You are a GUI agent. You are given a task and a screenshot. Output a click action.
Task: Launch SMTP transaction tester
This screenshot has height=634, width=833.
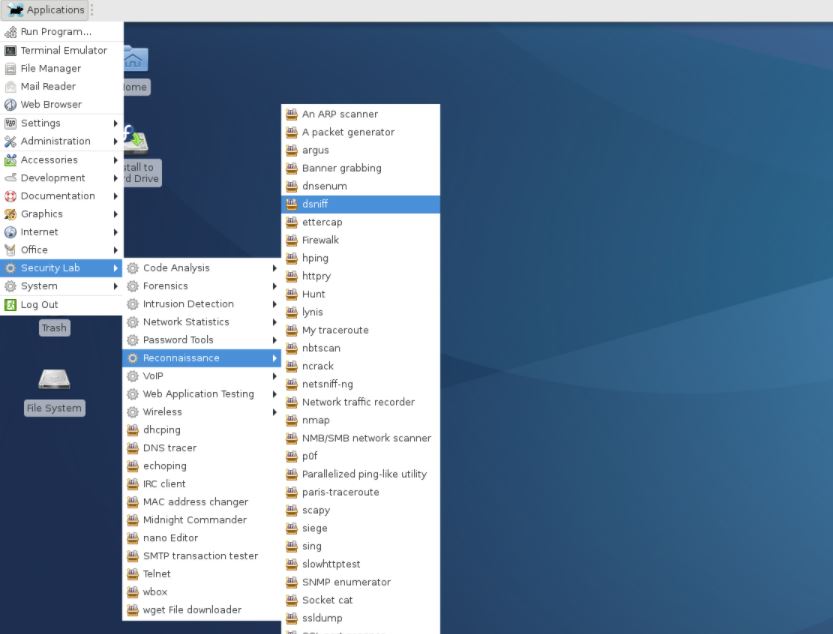(x=202, y=556)
